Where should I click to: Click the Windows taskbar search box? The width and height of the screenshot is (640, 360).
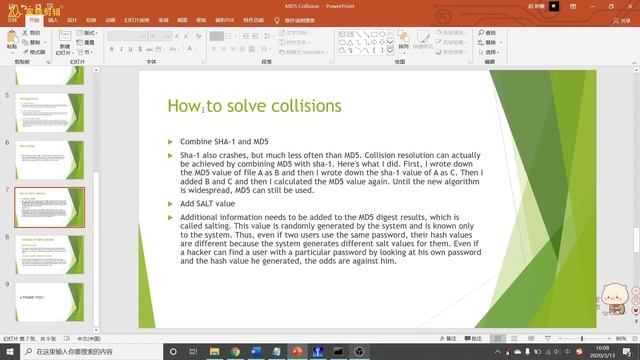tap(91, 351)
